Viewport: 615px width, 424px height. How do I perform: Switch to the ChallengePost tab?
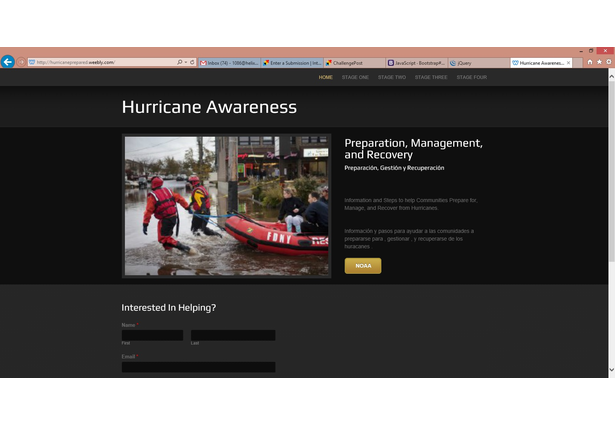[354, 63]
